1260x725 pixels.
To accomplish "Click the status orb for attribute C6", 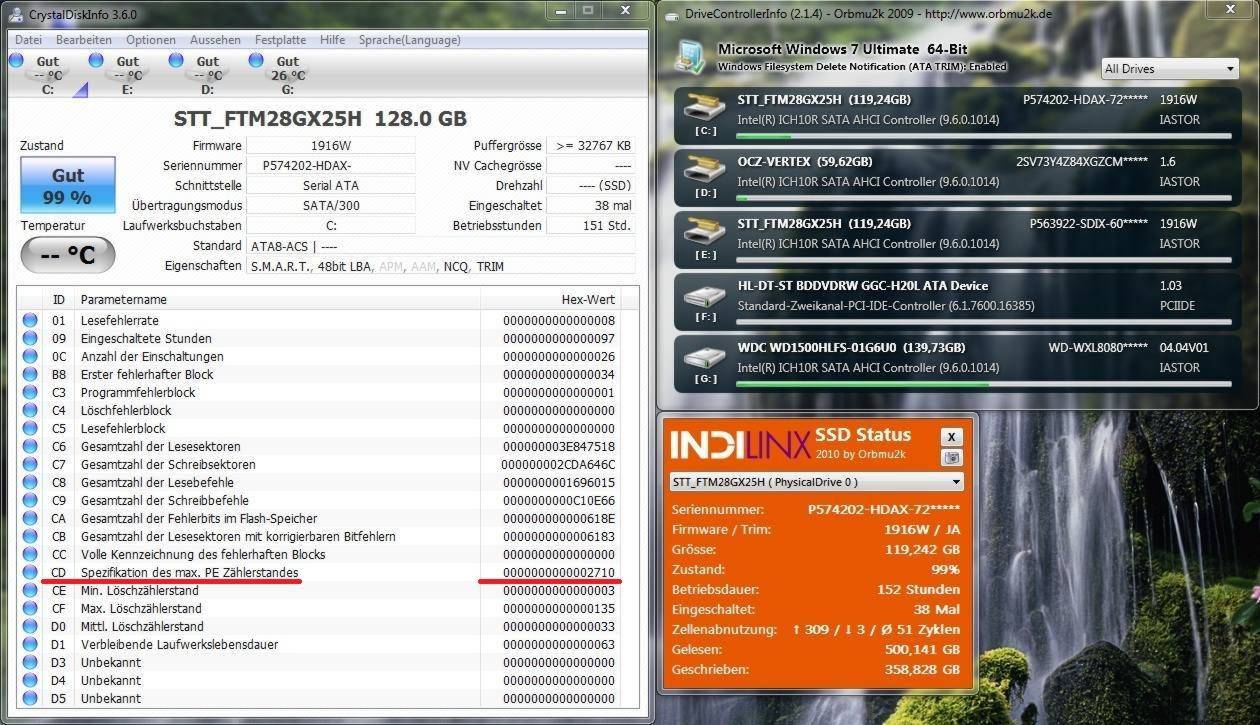I will [x=30, y=446].
